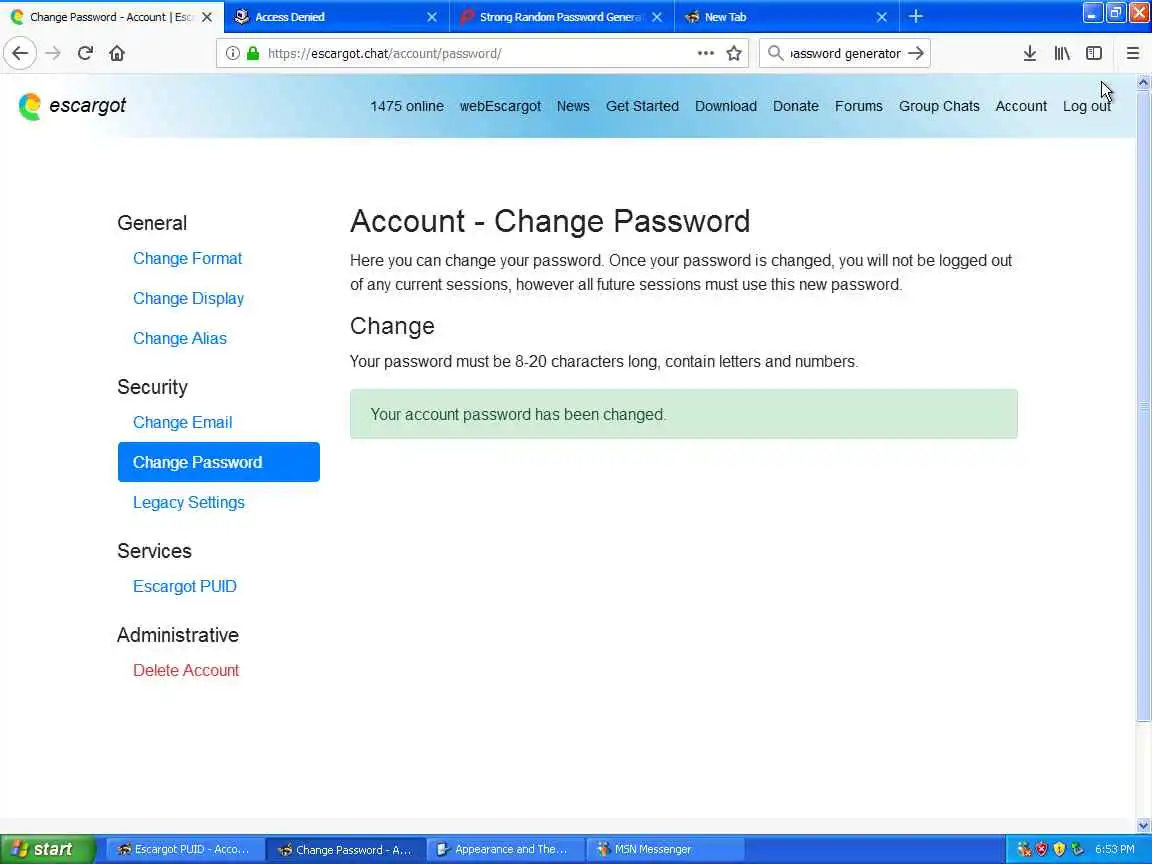Submit search with the go arrow
This screenshot has height=864, width=1152.
coord(915,53)
